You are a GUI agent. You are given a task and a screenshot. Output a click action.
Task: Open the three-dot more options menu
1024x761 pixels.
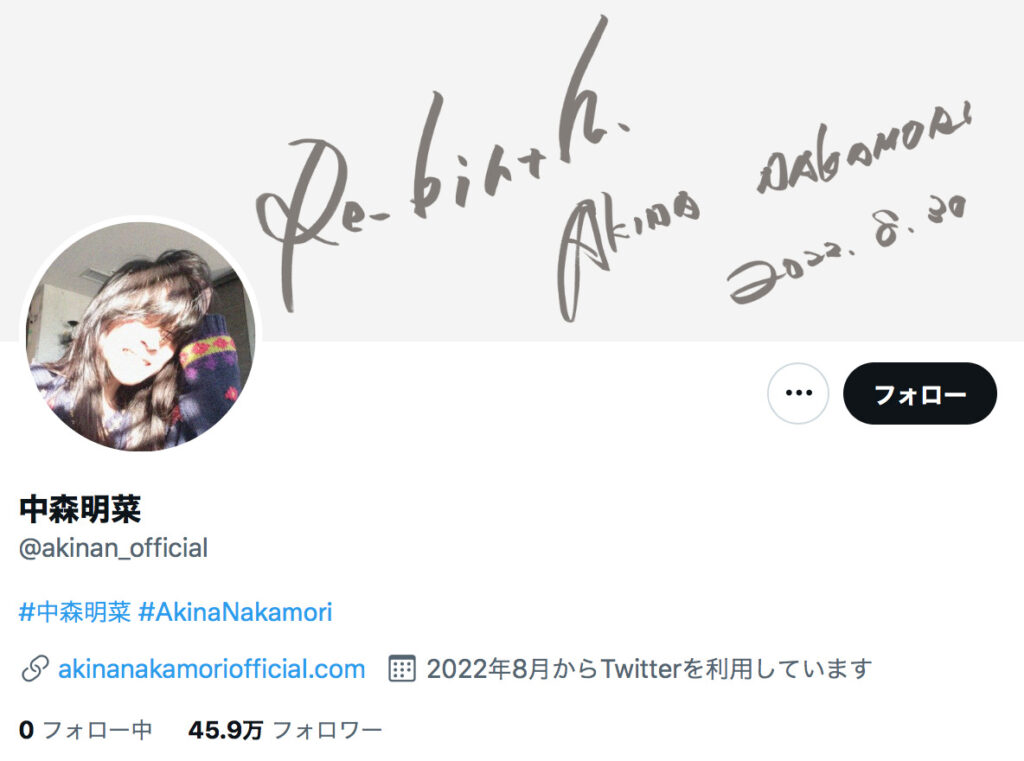click(798, 393)
